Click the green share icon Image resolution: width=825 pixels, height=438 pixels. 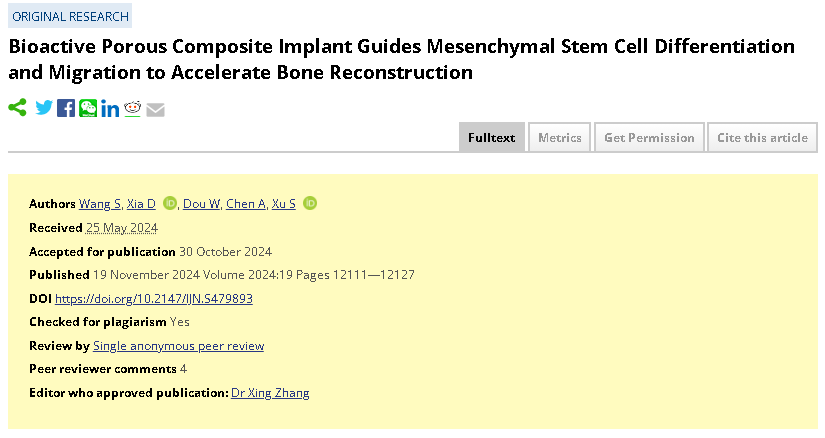tap(17, 107)
